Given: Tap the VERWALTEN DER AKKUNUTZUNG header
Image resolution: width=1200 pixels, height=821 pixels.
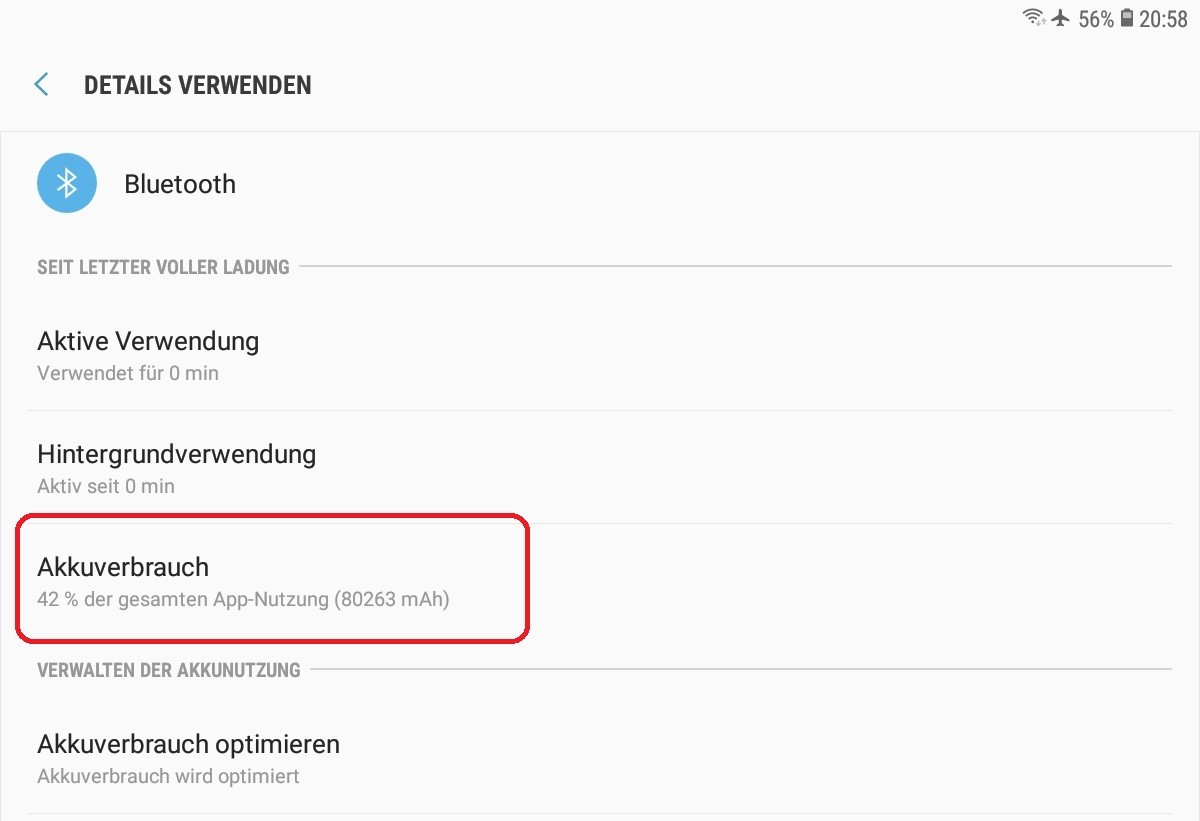Looking at the screenshot, I should pyautogui.click(x=169, y=670).
